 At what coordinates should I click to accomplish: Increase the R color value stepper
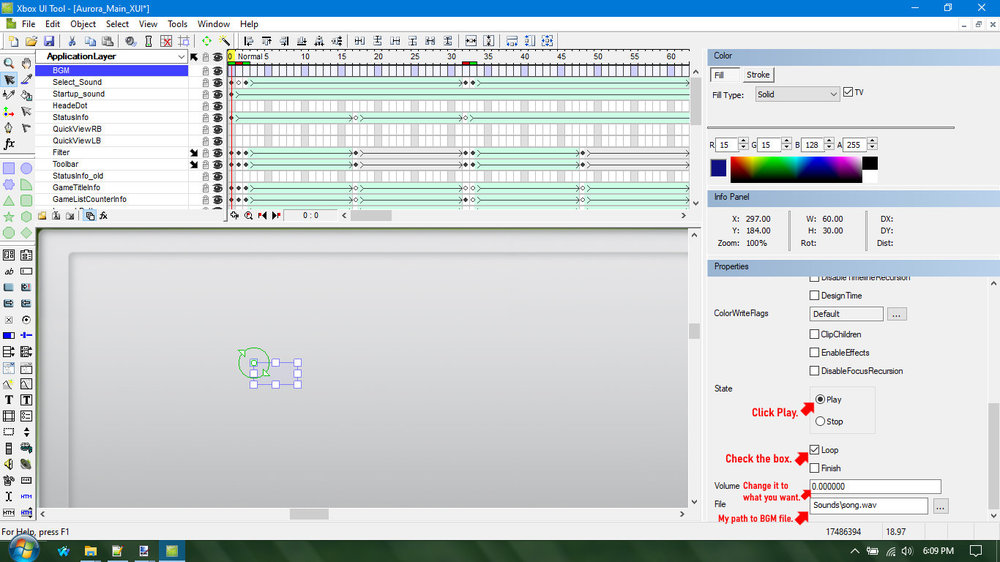743,142
